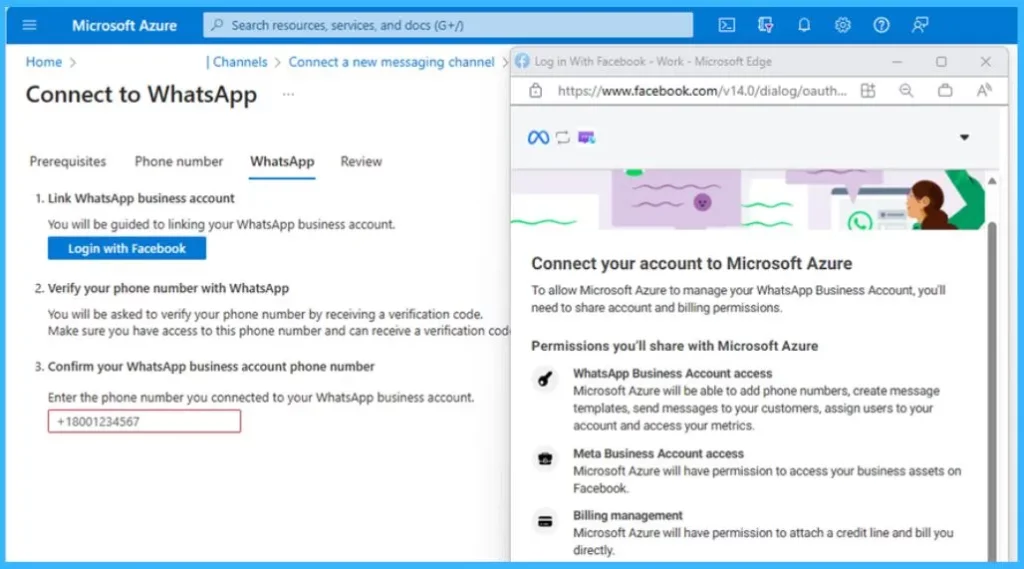Click the search magnifier icon in Azure search bar
The width and height of the screenshot is (1024, 569).
coord(217,25)
